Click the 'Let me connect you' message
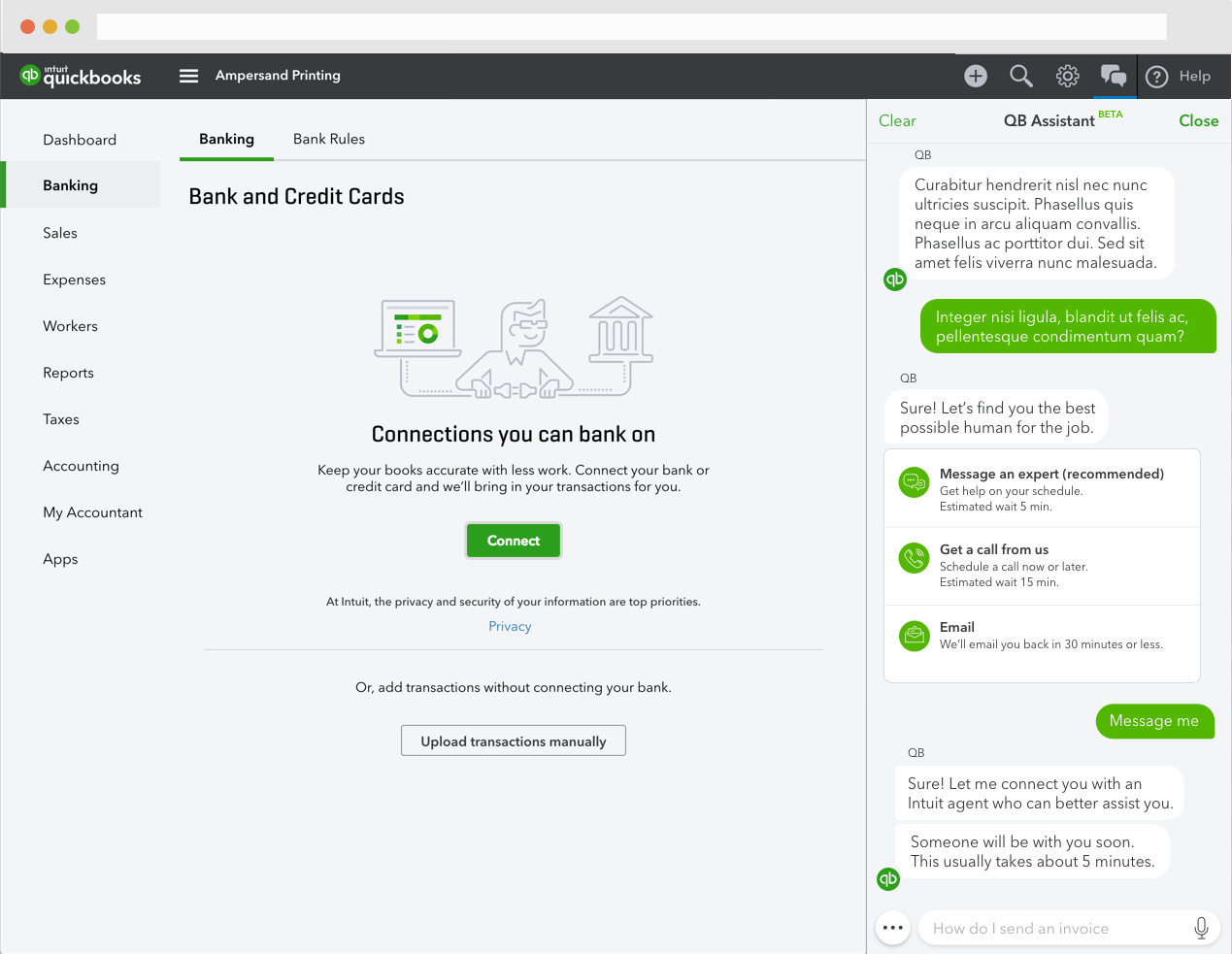 coord(1040,793)
